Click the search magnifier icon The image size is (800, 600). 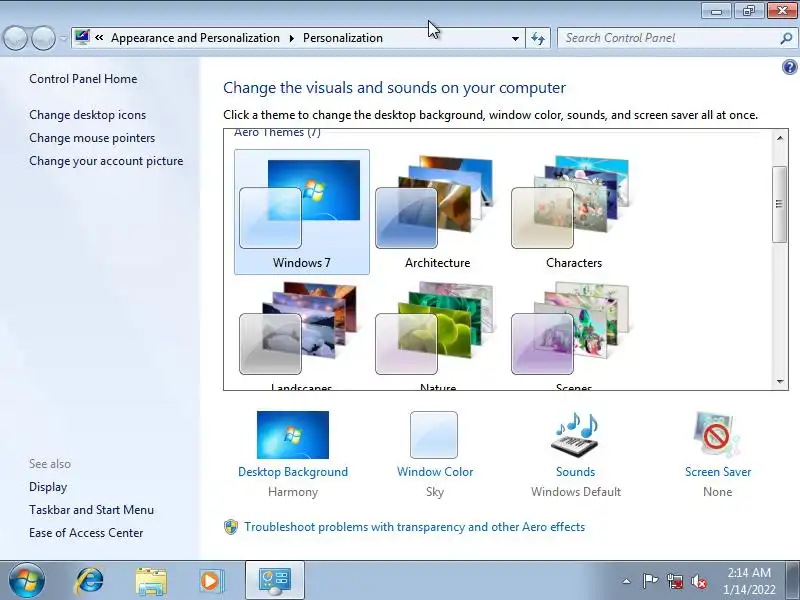coord(786,38)
